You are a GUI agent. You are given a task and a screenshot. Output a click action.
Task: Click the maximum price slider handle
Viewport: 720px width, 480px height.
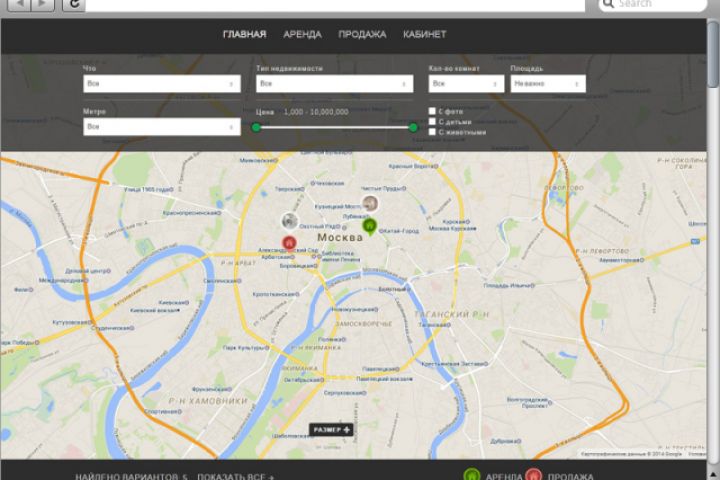413,128
